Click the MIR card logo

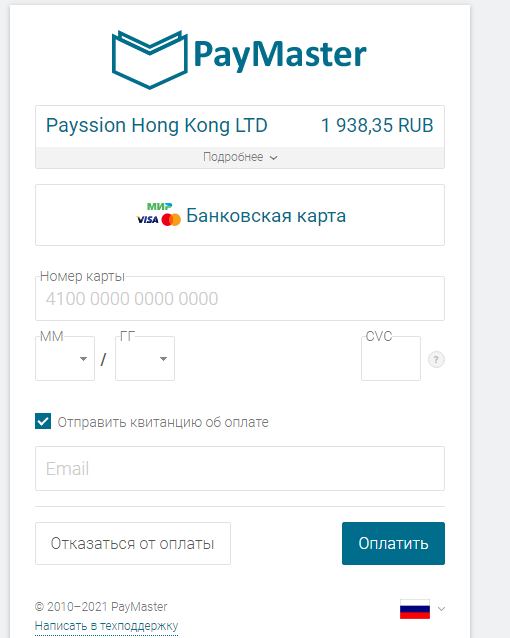[x=160, y=207]
